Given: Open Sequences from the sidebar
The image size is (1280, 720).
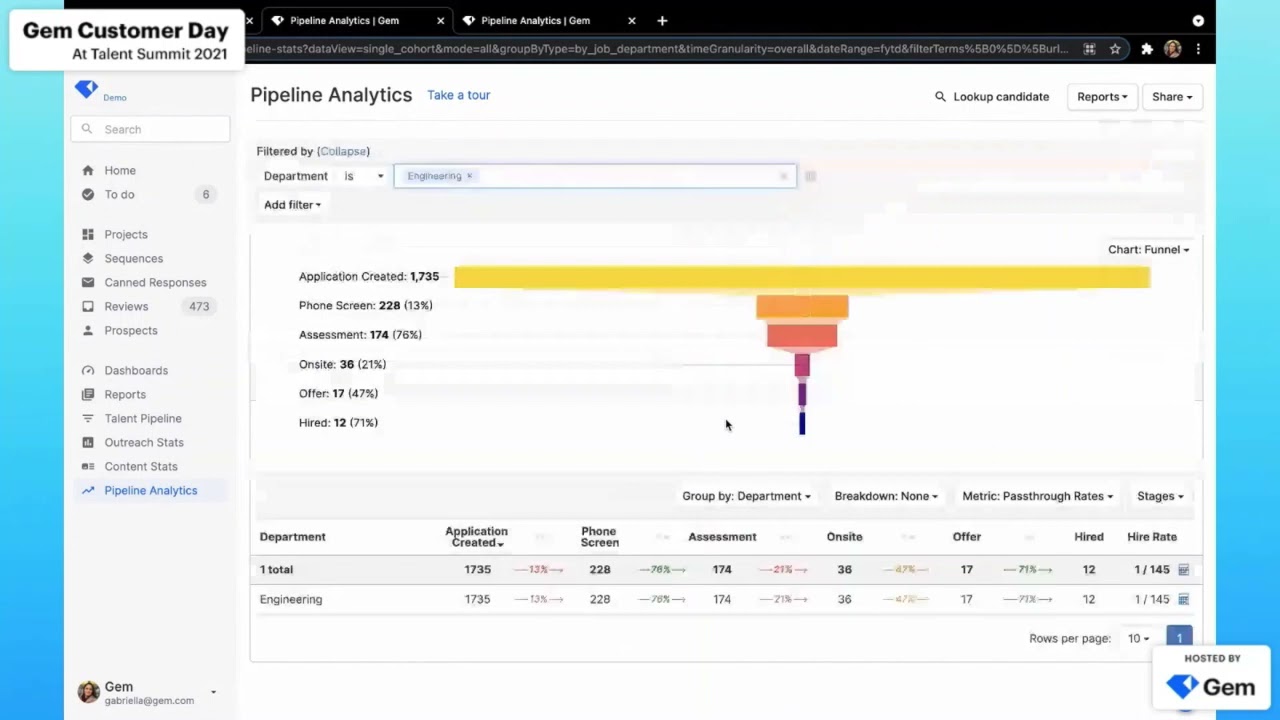Looking at the screenshot, I should [x=134, y=258].
